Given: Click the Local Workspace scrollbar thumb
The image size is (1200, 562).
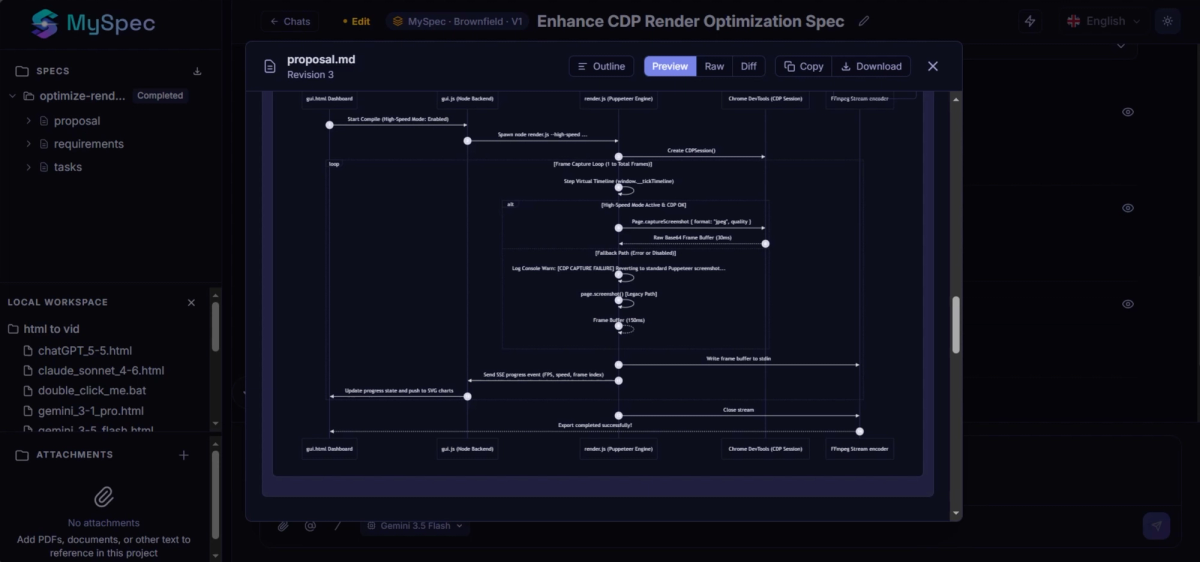Looking at the screenshot, I should click(215, 325).
